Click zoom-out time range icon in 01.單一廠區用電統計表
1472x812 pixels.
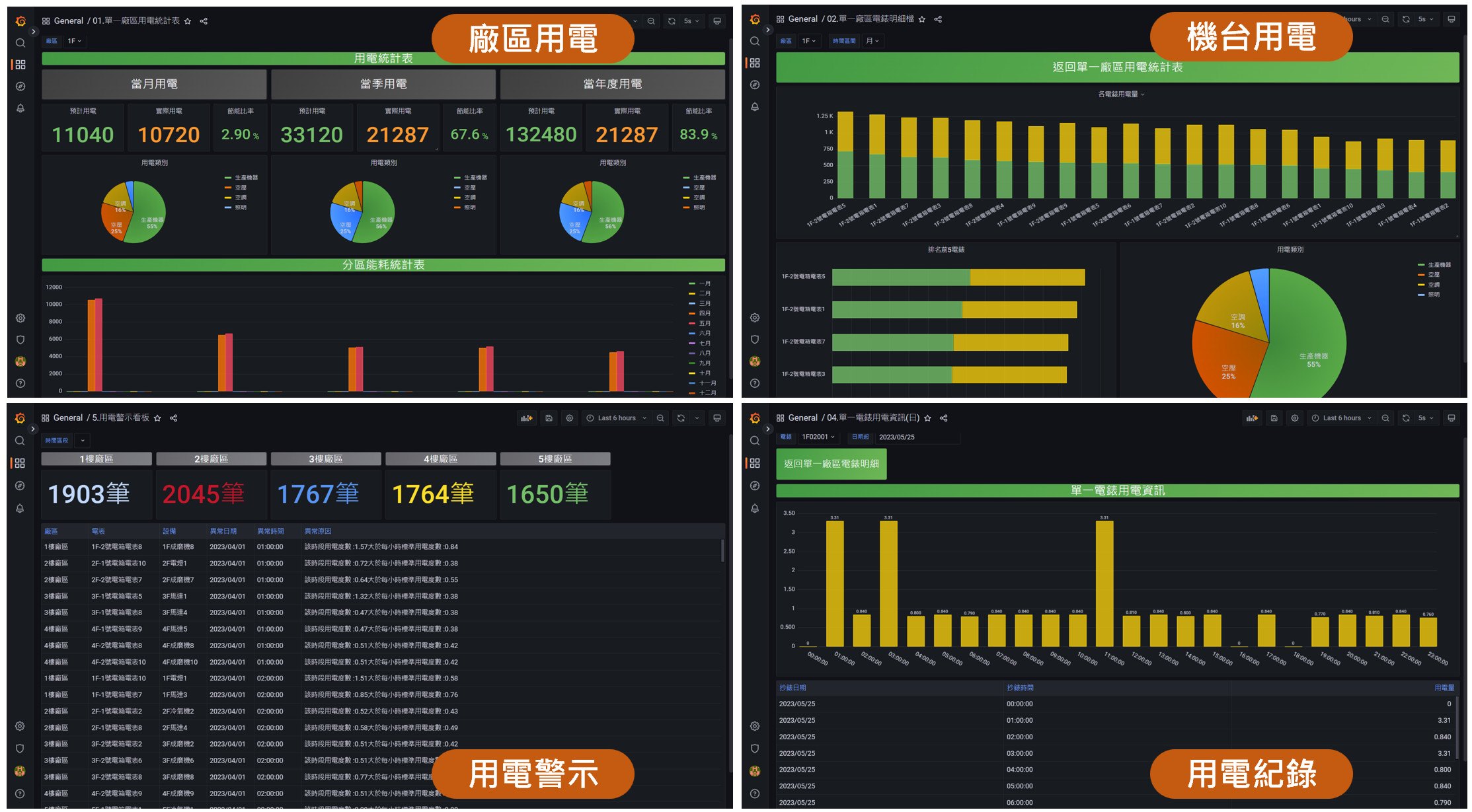pos(651,21)
